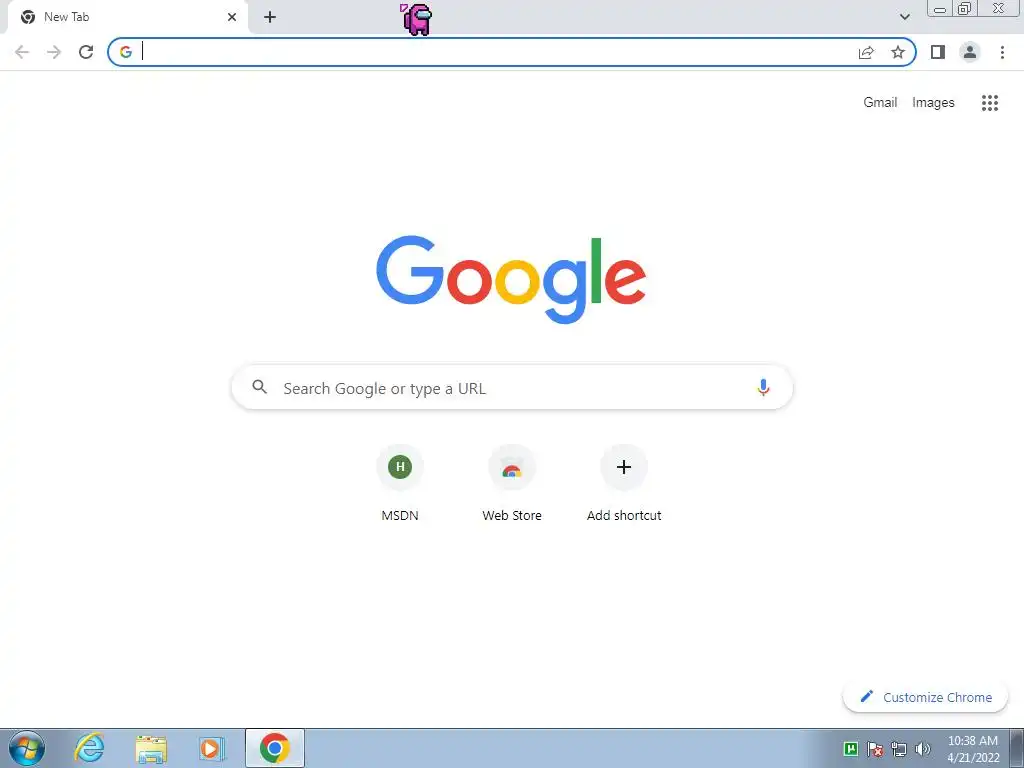Viewport: 1024px width, 768px height.
Task: Click the Chrome taskbar button
Action: tap(275, 748)
